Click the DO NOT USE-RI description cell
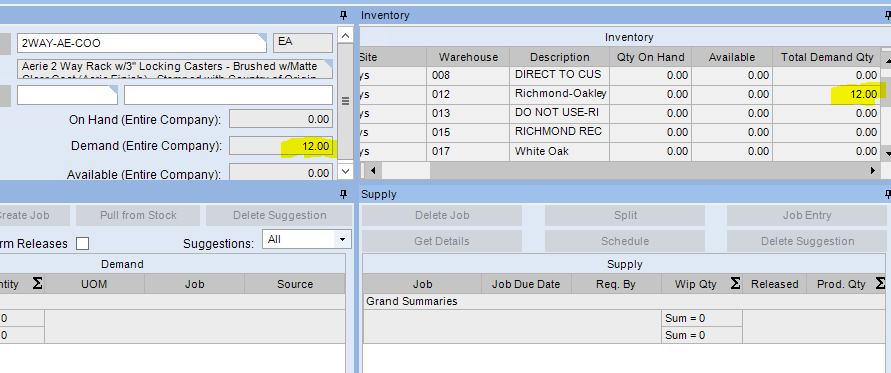Screen dimensions: 891x373 click(560, 113)
